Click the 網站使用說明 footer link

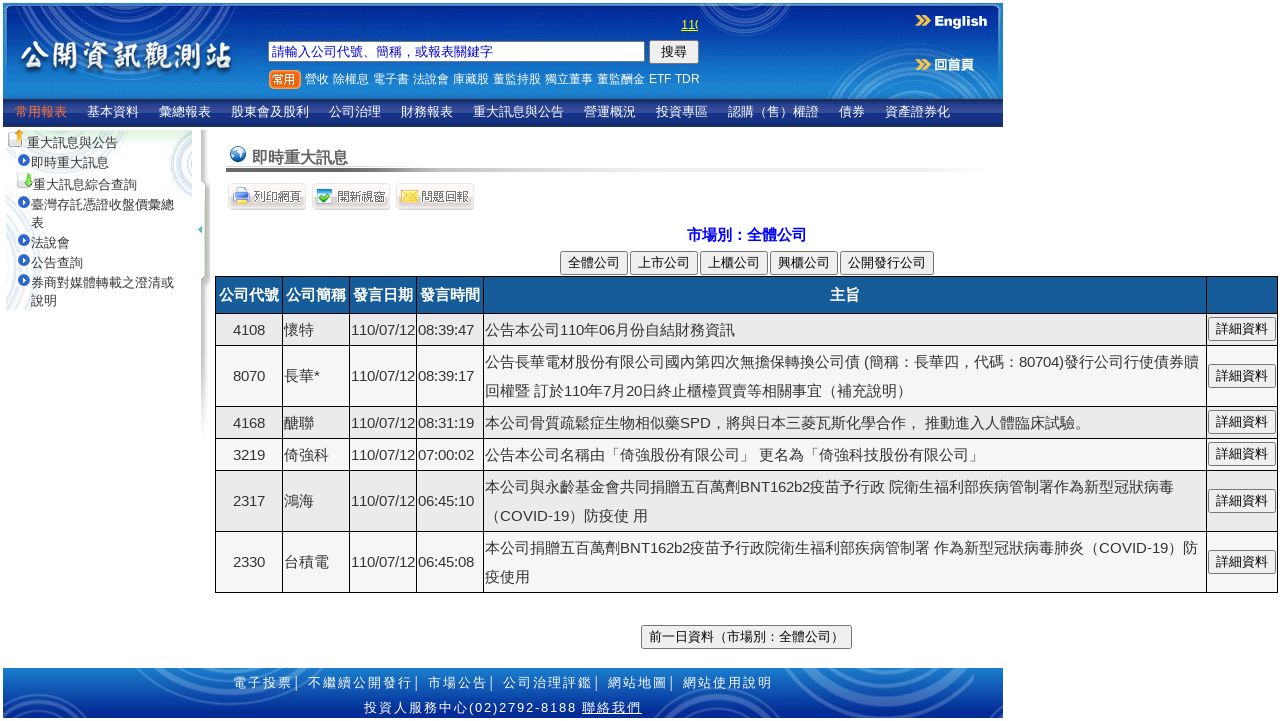click(x=727, y=683)
